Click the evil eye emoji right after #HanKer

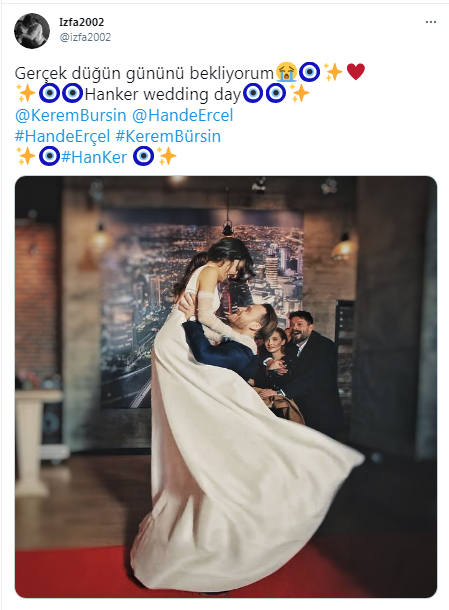click(x=143, y=156)
